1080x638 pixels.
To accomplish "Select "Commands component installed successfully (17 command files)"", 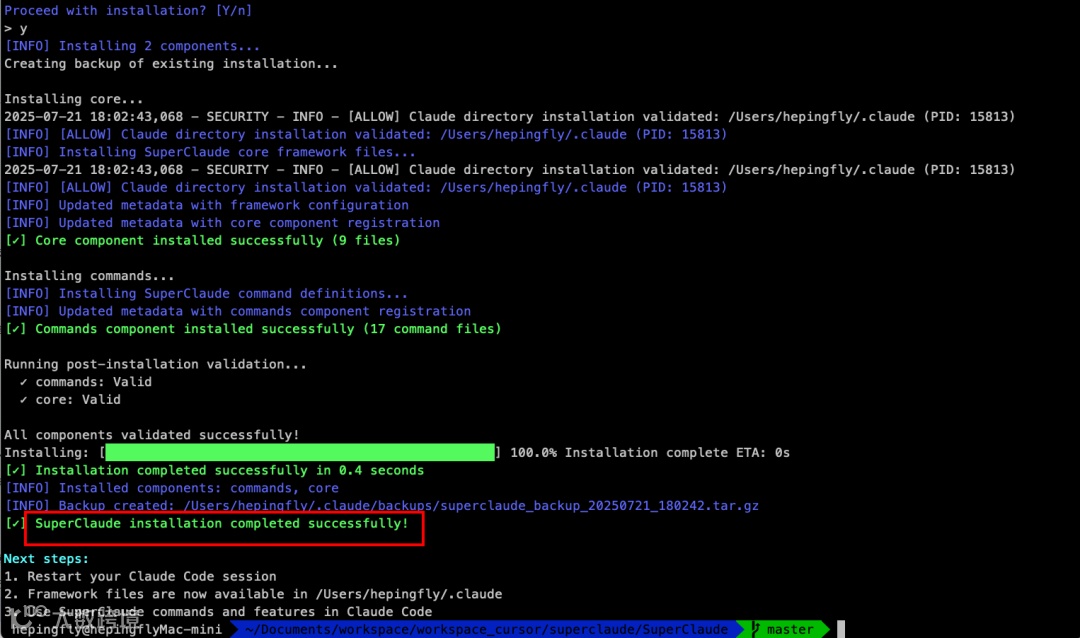I will coord(269,329).
